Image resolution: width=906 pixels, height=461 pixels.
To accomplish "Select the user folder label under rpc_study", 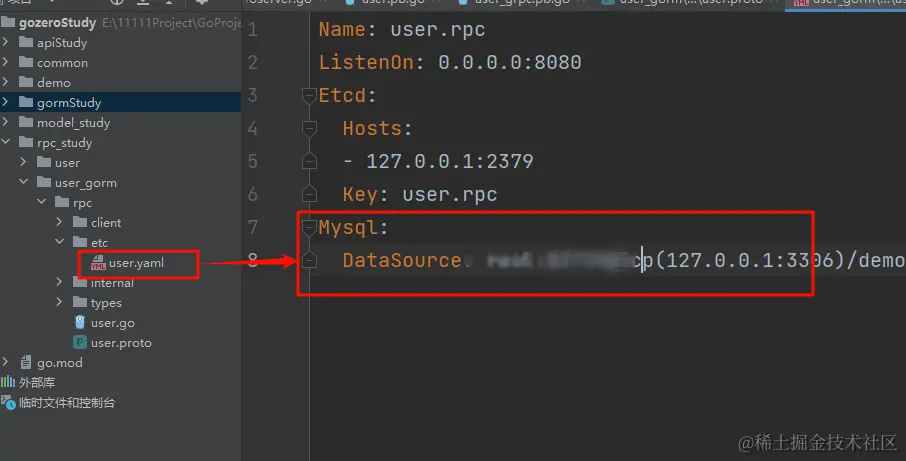I will (x=67, y=163).
